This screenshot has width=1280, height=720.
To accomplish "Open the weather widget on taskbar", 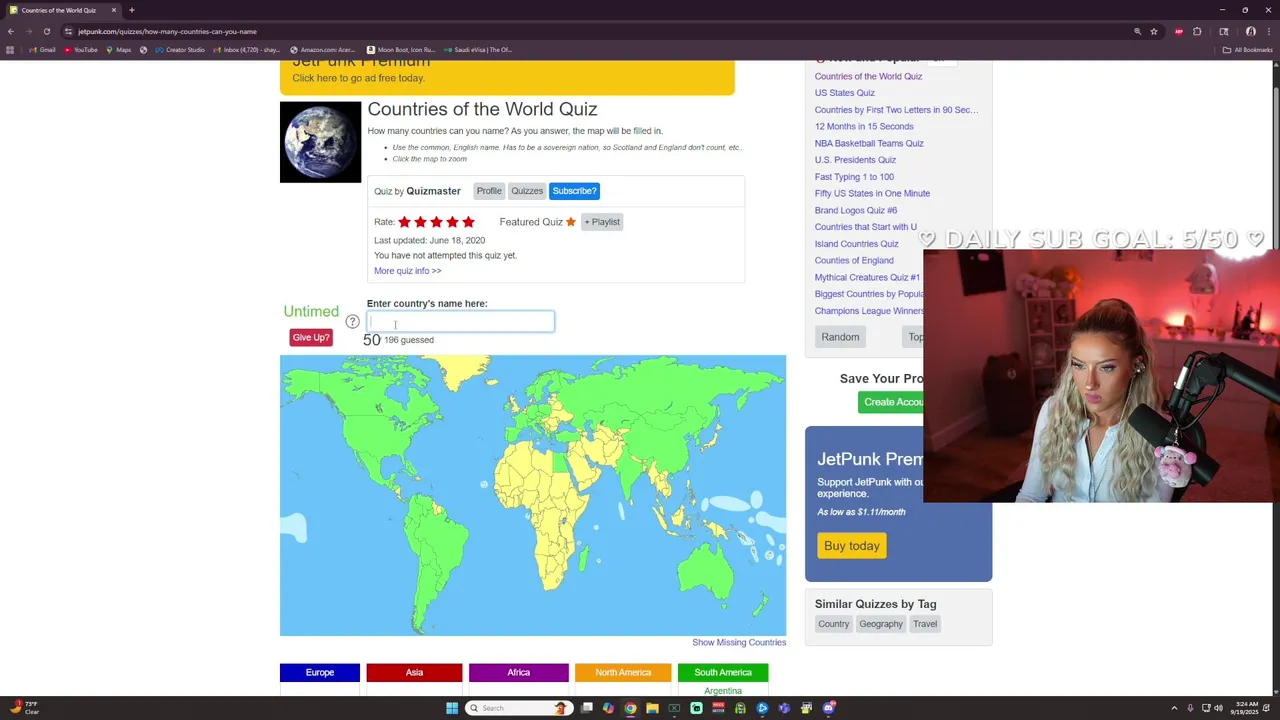I will coord(26,708).
